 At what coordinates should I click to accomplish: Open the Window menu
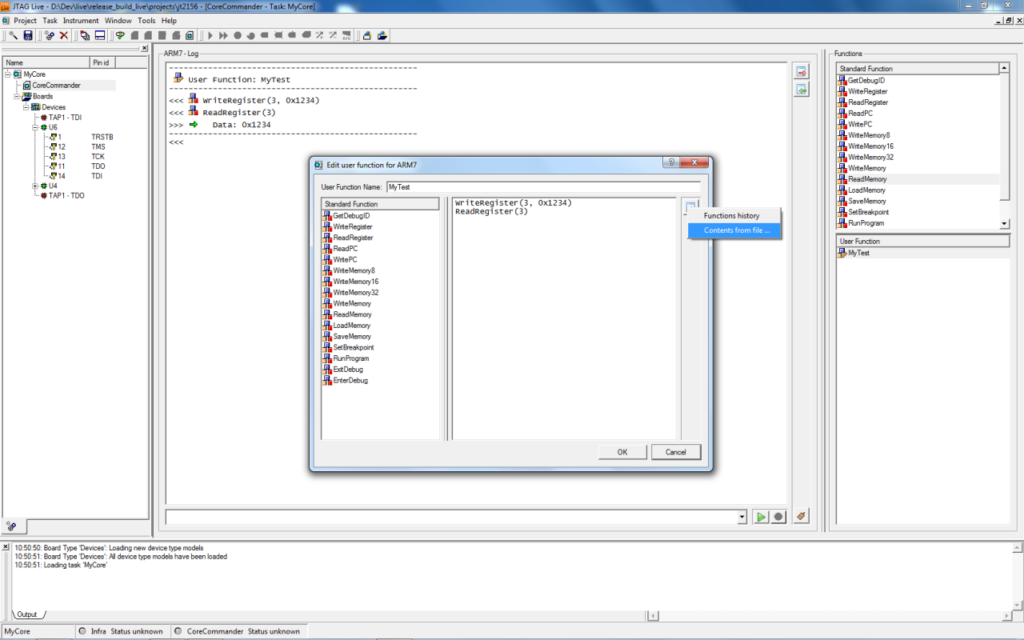118,20
